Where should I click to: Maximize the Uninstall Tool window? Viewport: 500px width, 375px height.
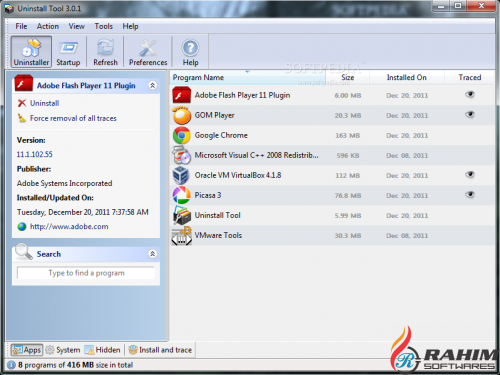(458, 6)
